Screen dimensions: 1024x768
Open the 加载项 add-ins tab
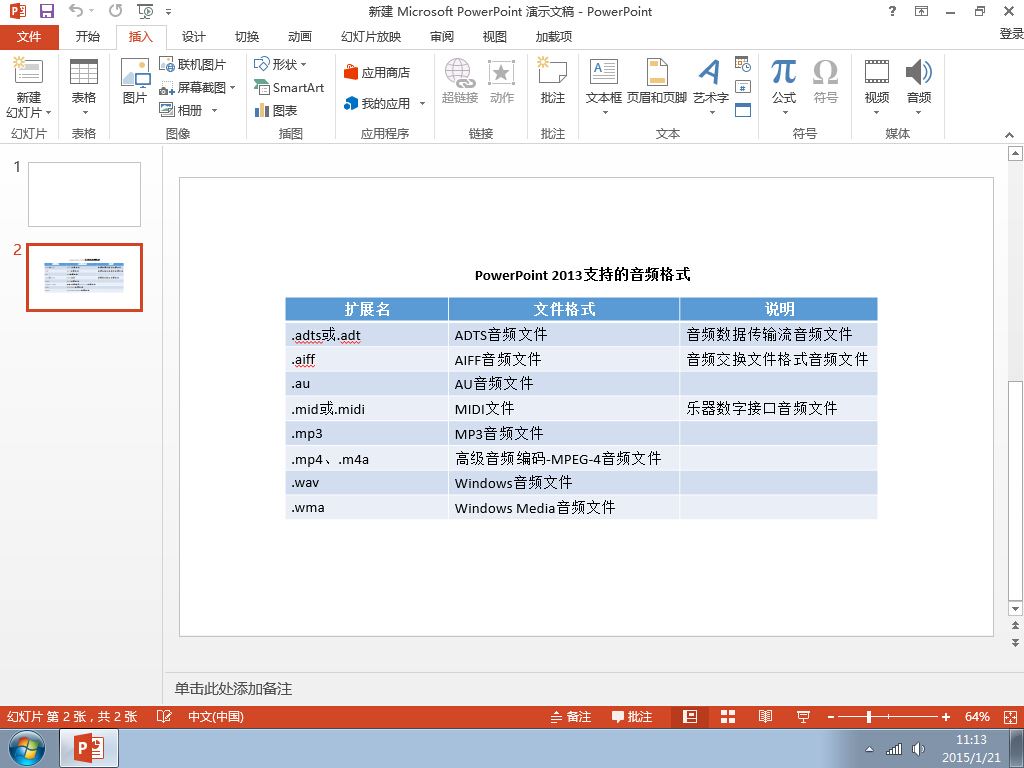(554, 37)
